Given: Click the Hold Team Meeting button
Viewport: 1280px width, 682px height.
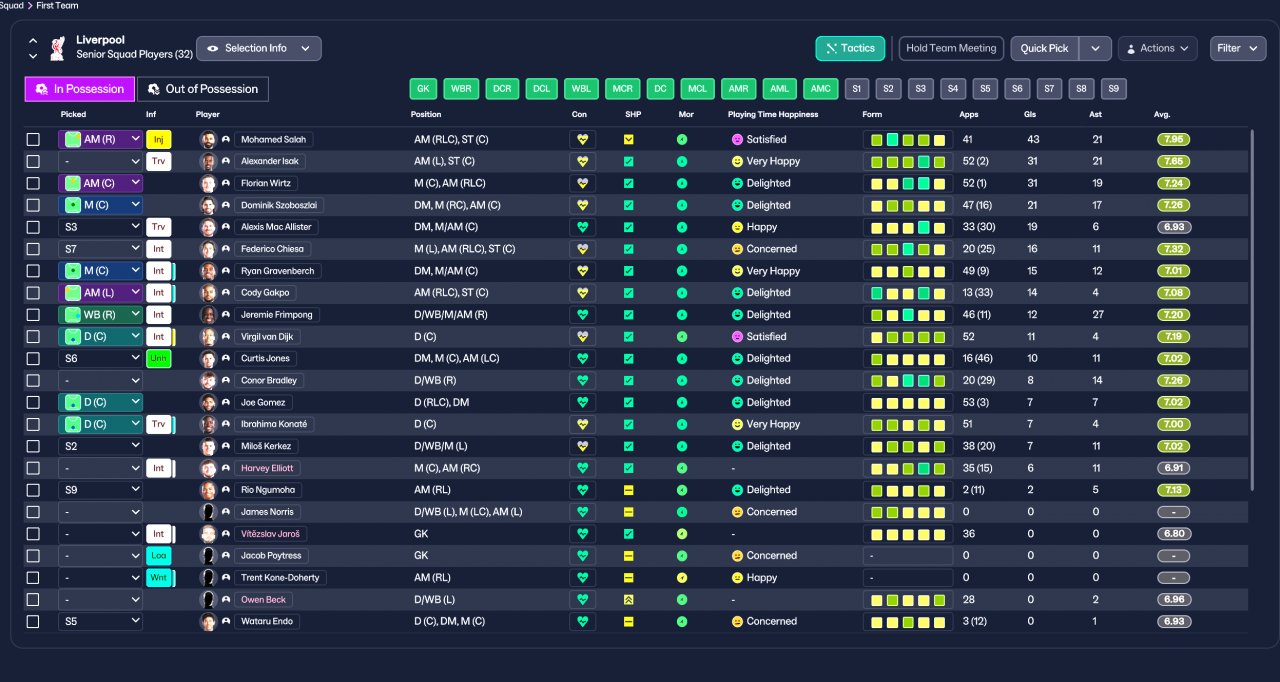Looking at the screenshot, I should (951, 48).
